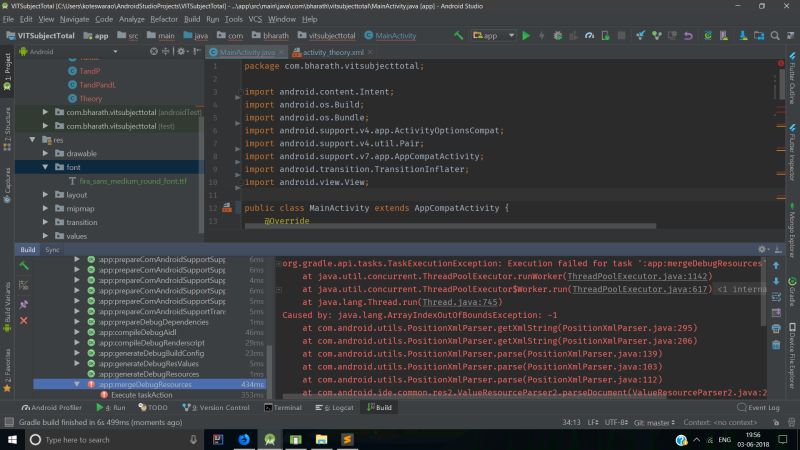Toggle tool window bars icon in status bar corner
This screenshot has width=800, height=450.
[9, 422]
